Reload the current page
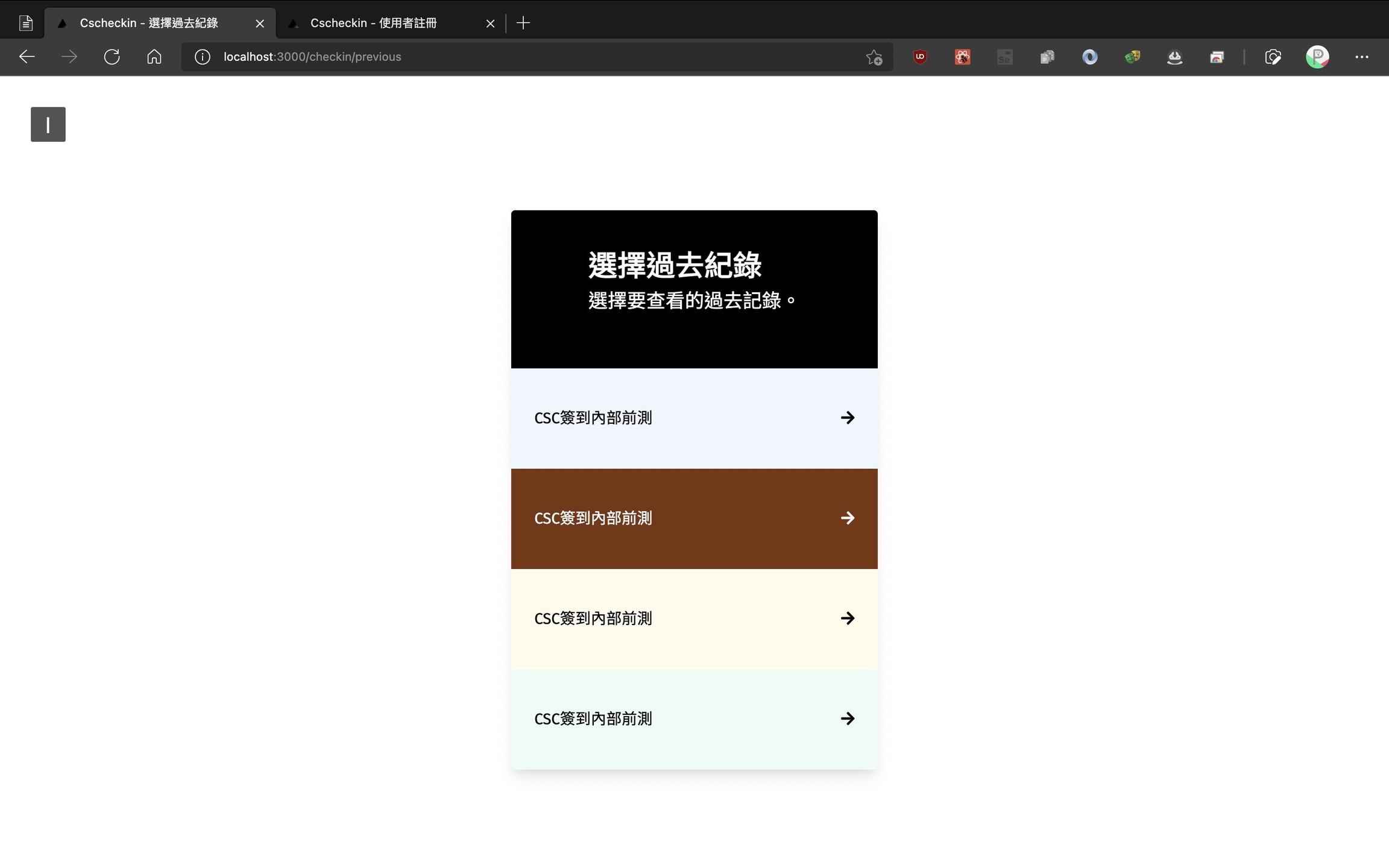Viewport: 1389px width, 868px height. pyautogui.click(x=112, y=57)
